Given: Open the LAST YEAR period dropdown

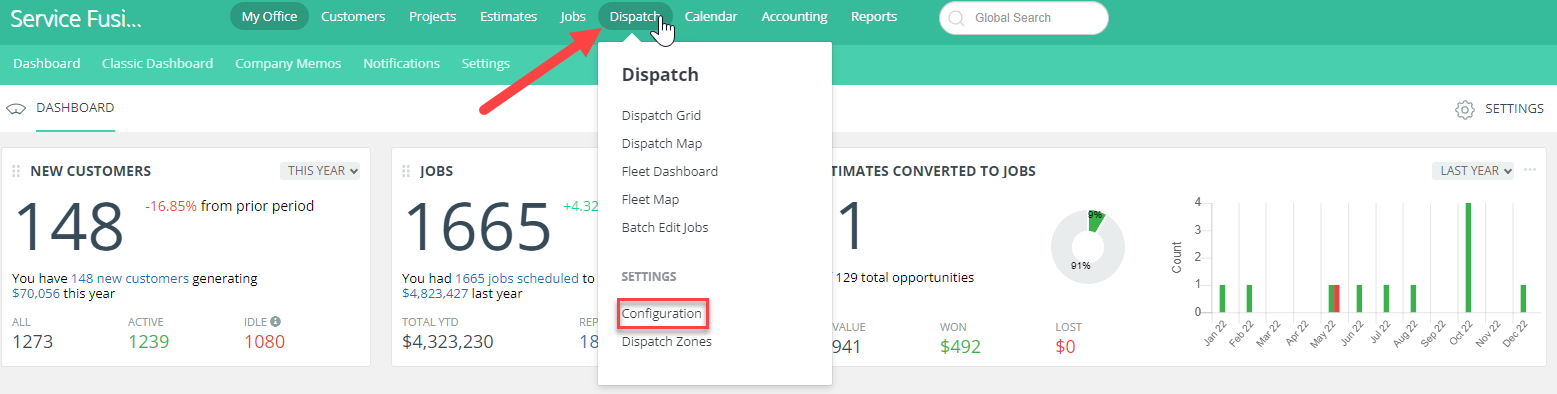Looking at the screenshot, I should pyautogui.click(x=1473, y=171).
